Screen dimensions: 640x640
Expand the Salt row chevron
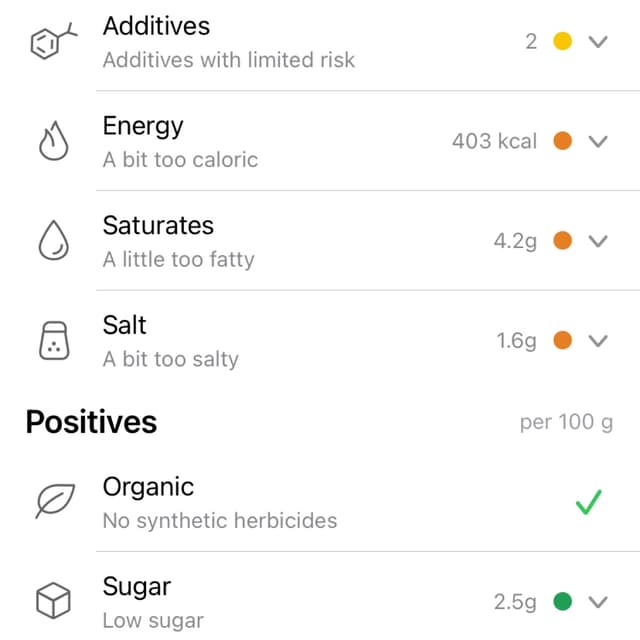[598, 340]
